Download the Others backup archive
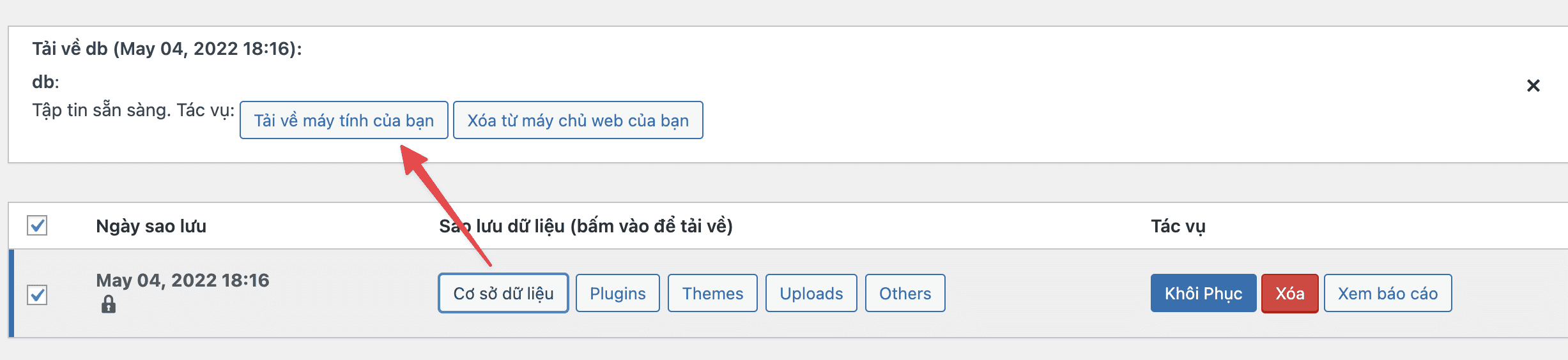1568x360 pixels. coord(905,294)
